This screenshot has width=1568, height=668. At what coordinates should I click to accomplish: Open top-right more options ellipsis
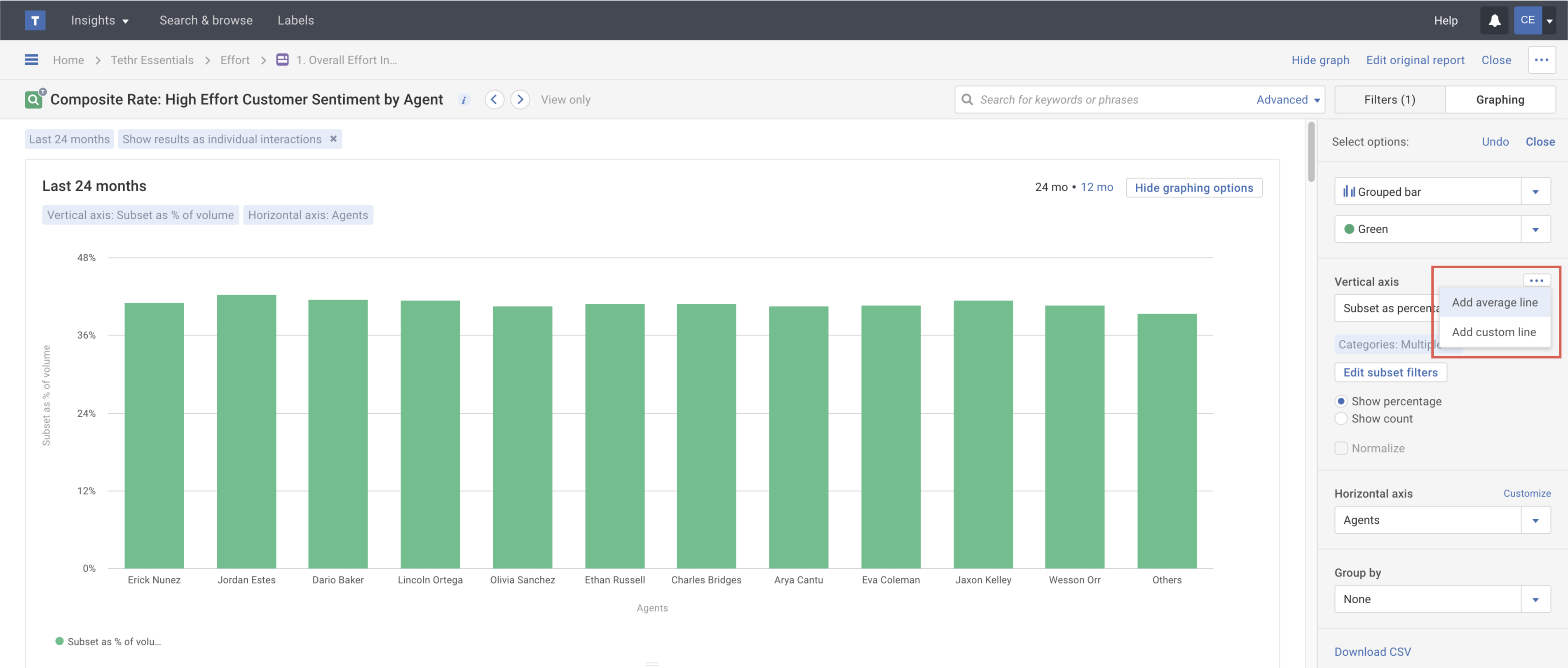pyautogui.click(x=1541, y=60)
